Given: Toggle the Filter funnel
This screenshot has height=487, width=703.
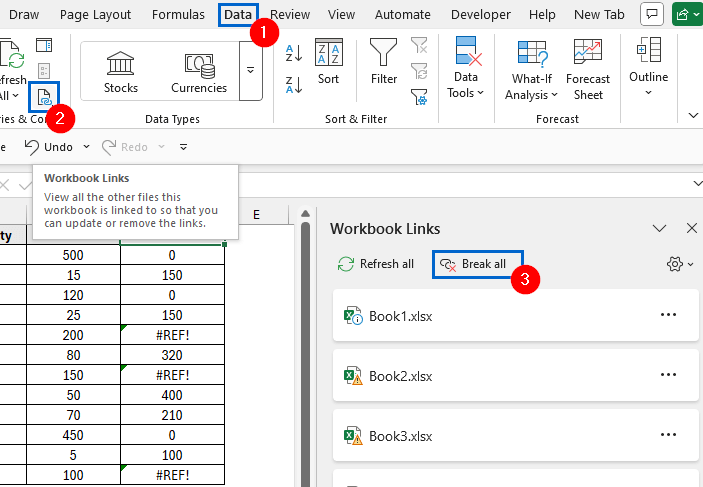Looking at the screenshot, I should (383, 60).
